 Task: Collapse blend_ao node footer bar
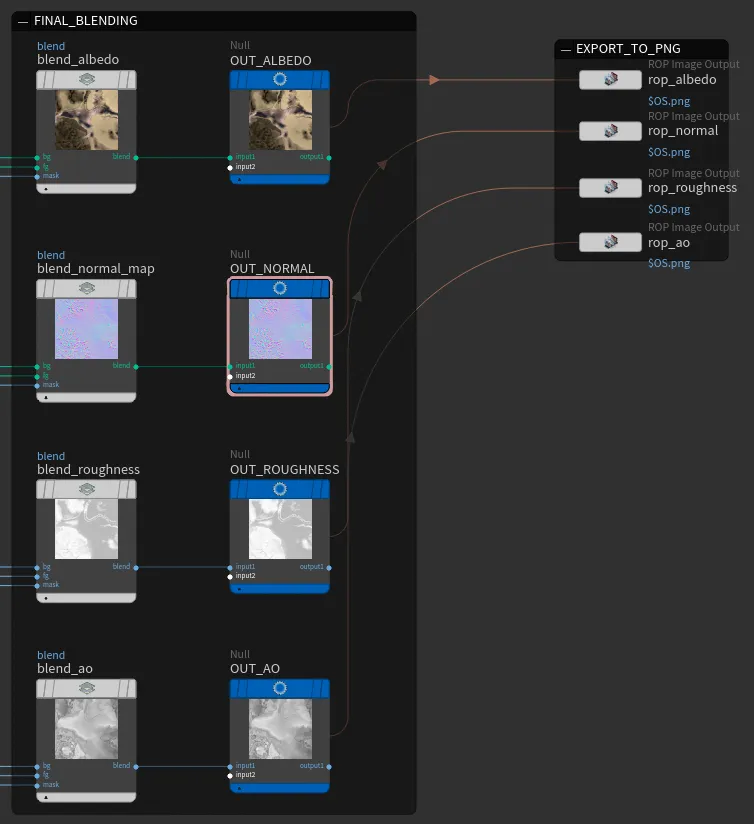(x=86, y=797)
